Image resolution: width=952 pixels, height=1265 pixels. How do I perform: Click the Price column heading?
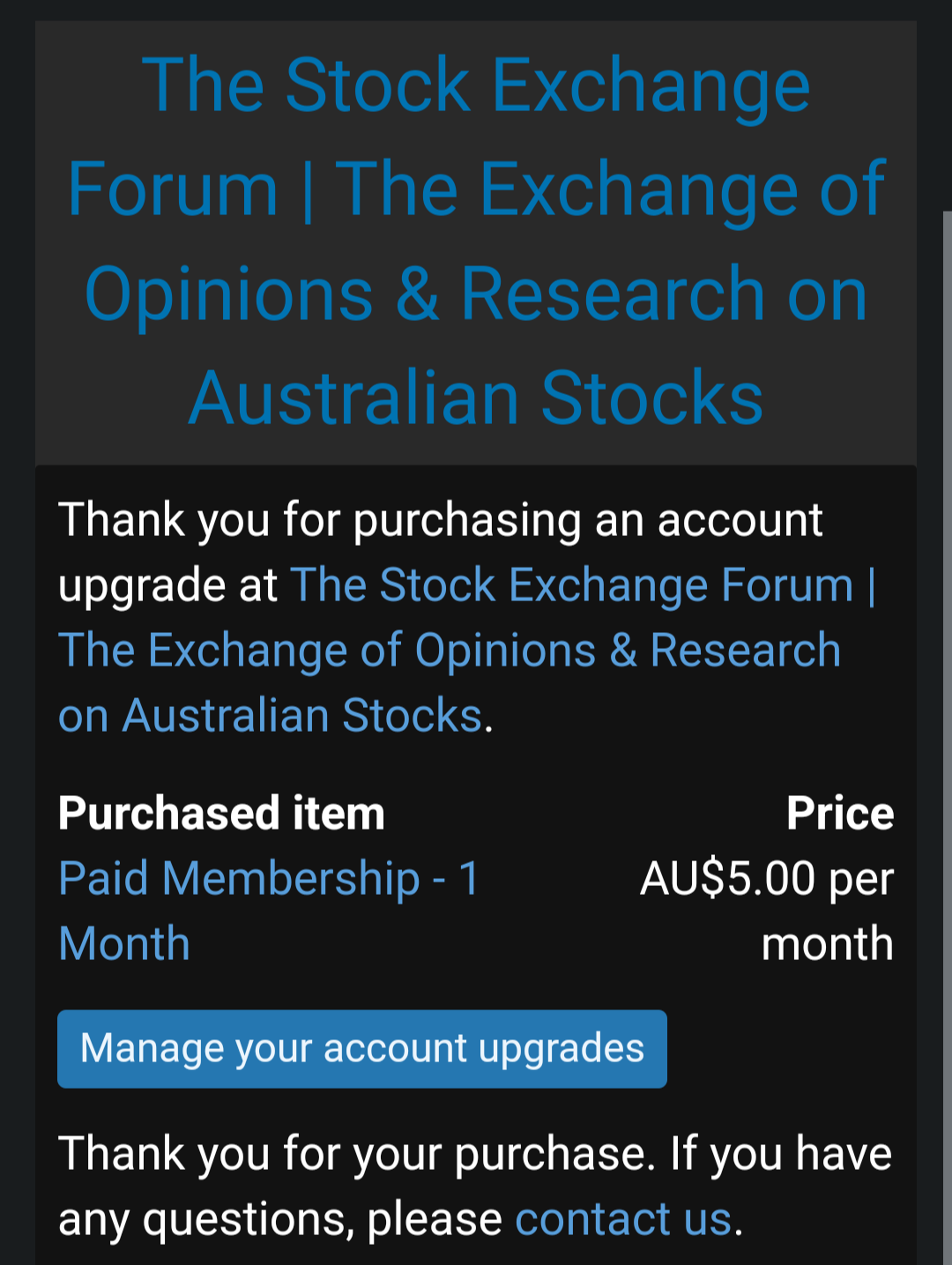point(840,813)
